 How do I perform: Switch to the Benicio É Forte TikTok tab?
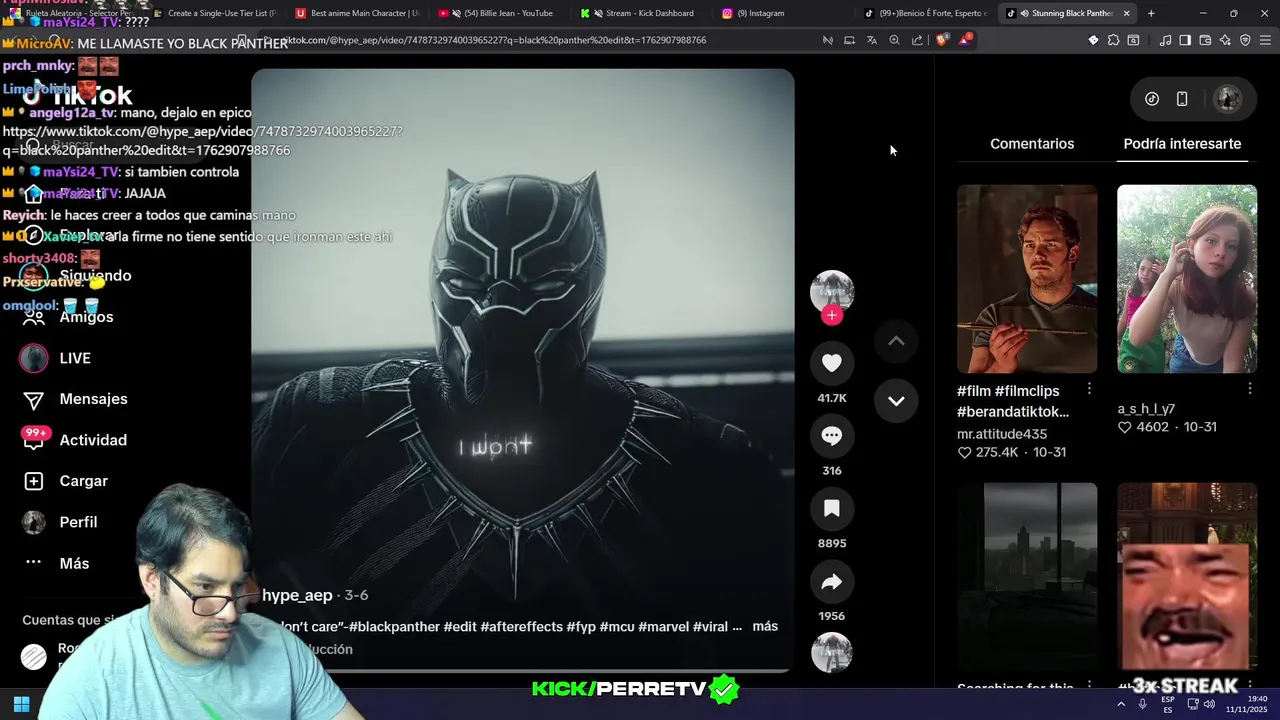point(925,13)
